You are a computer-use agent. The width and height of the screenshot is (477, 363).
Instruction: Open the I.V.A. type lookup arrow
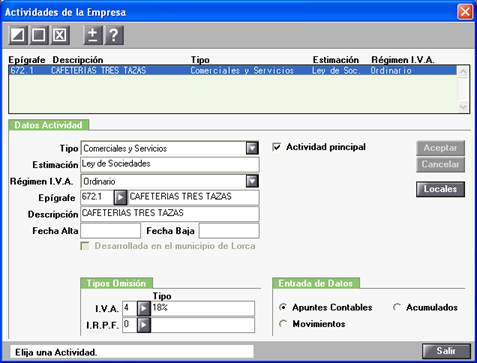pyautogui.click(x=144, y=309)
